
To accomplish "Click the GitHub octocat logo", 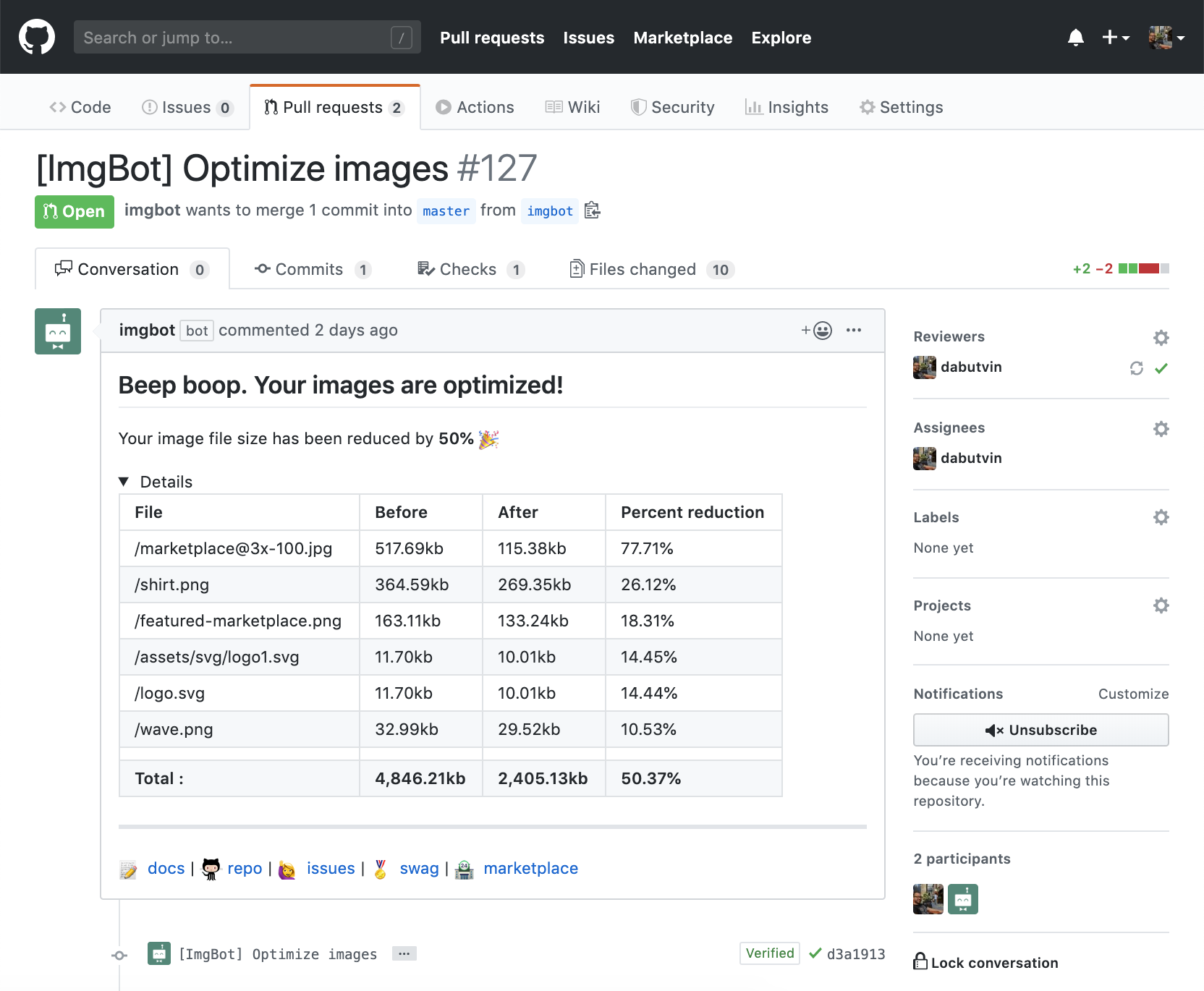I will click(x=36, y=37).
